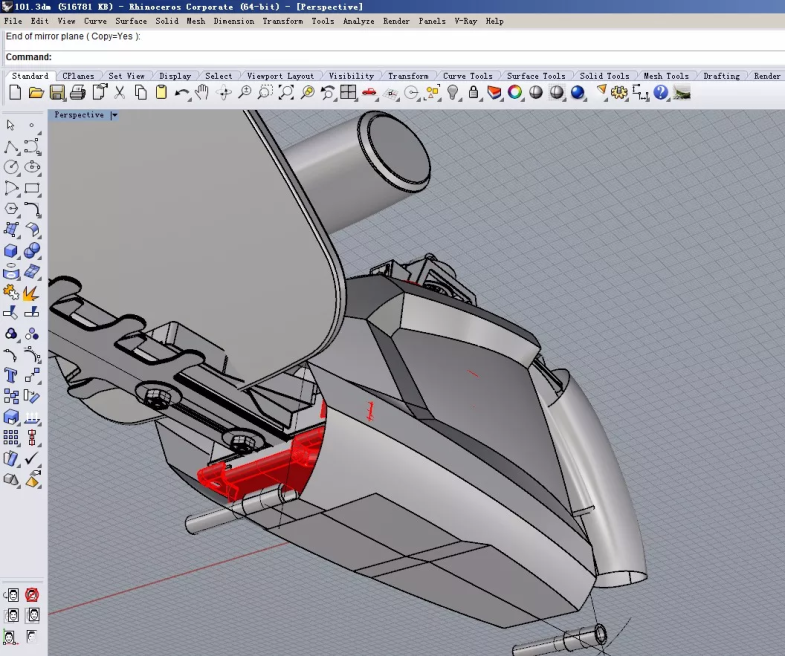Open the color wheel material icon

pos(515,93)
